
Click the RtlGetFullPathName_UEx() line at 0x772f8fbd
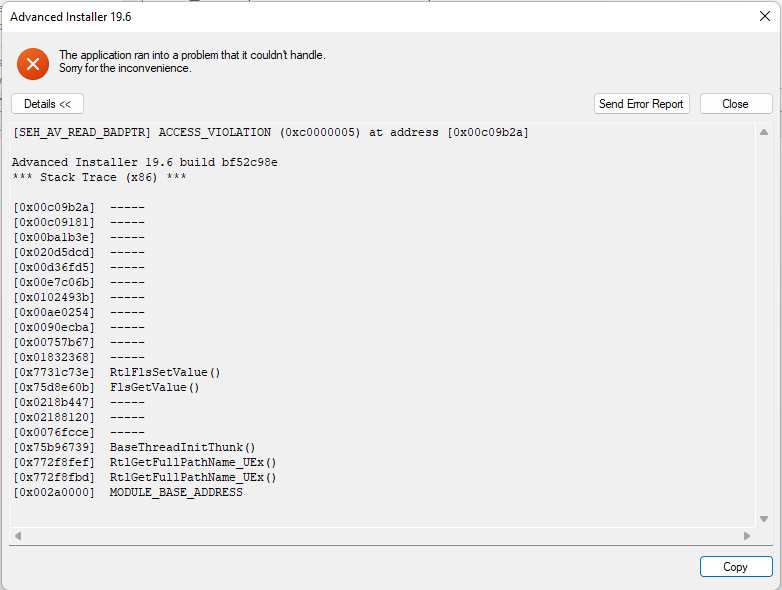[144, 477]
